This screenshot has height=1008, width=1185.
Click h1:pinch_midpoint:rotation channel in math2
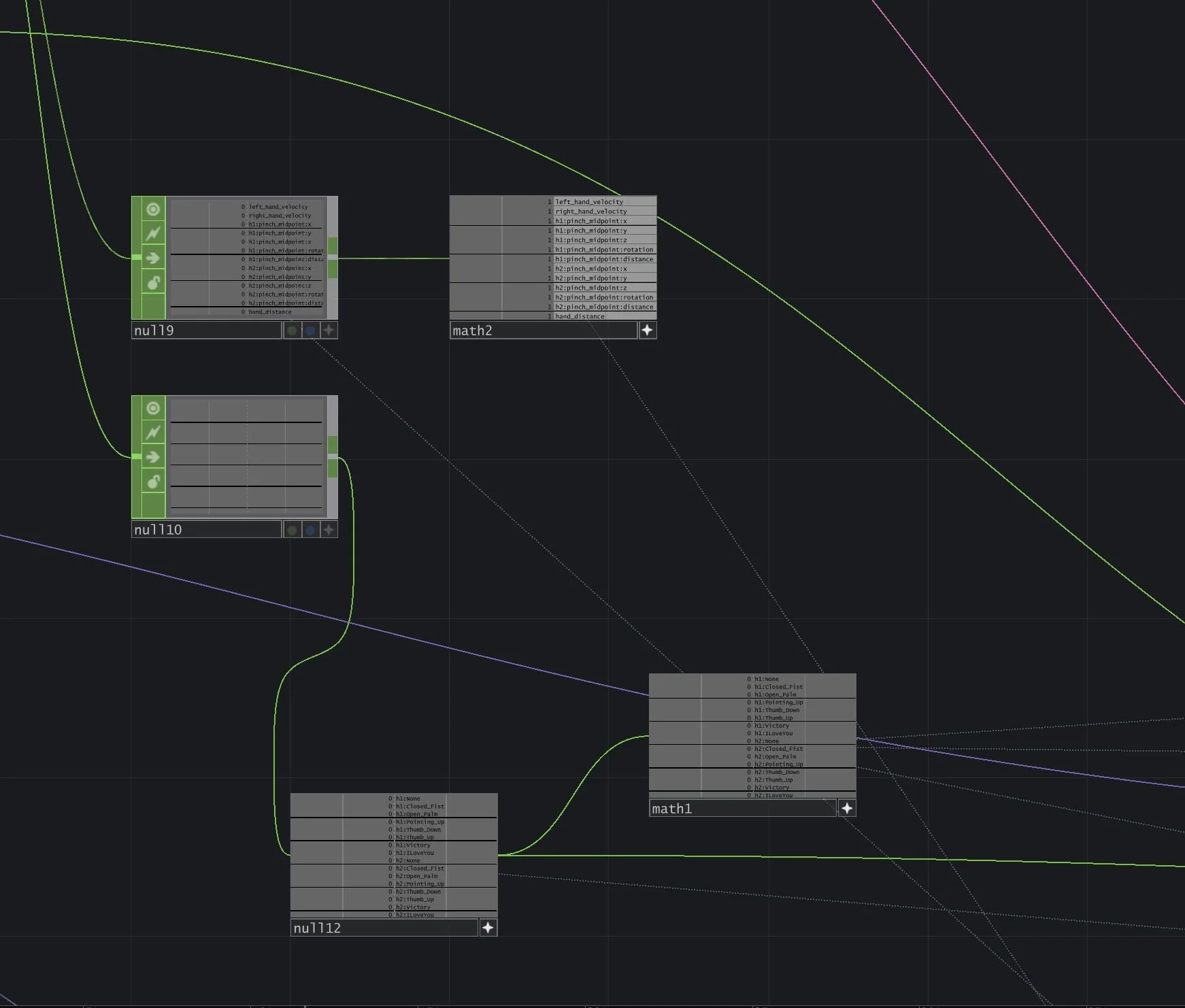click(604, 250)
